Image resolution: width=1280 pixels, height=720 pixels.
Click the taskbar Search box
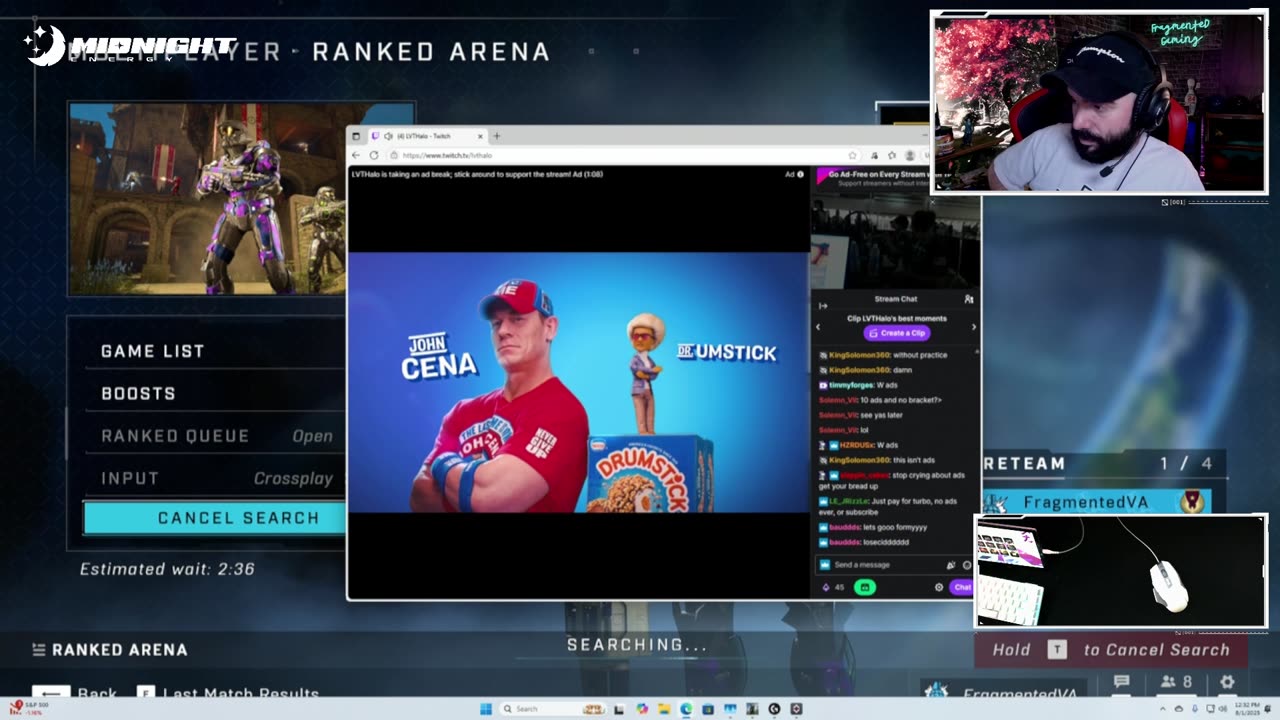pyautogui.click(x=552, y=709)
